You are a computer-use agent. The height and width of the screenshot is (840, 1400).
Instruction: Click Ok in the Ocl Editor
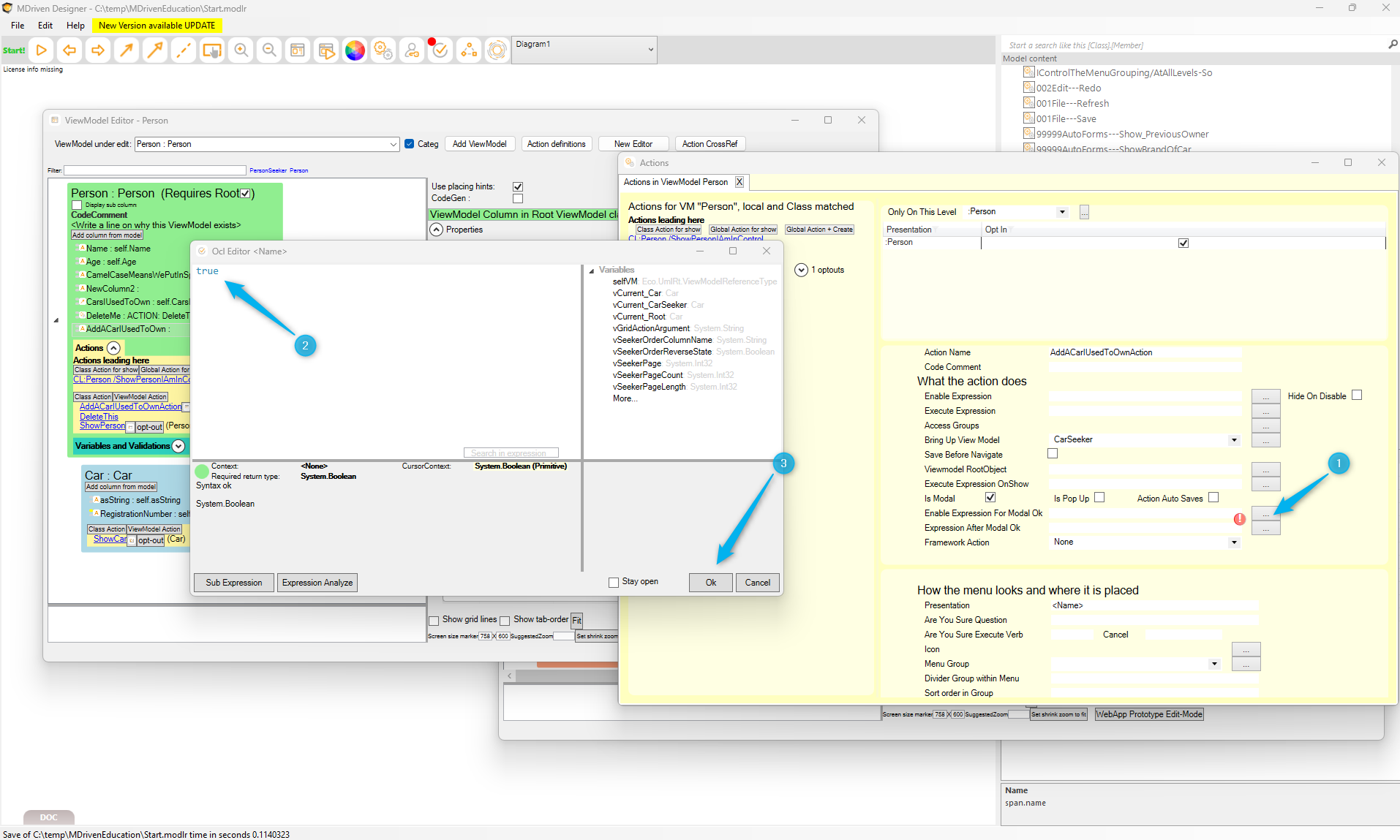(x=710, y=583)
